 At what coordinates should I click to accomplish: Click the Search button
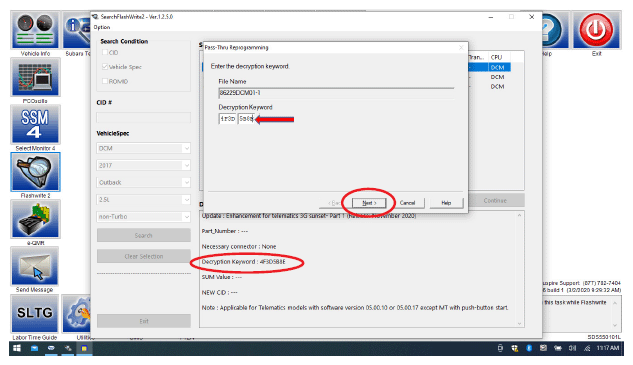pos(144,235)
